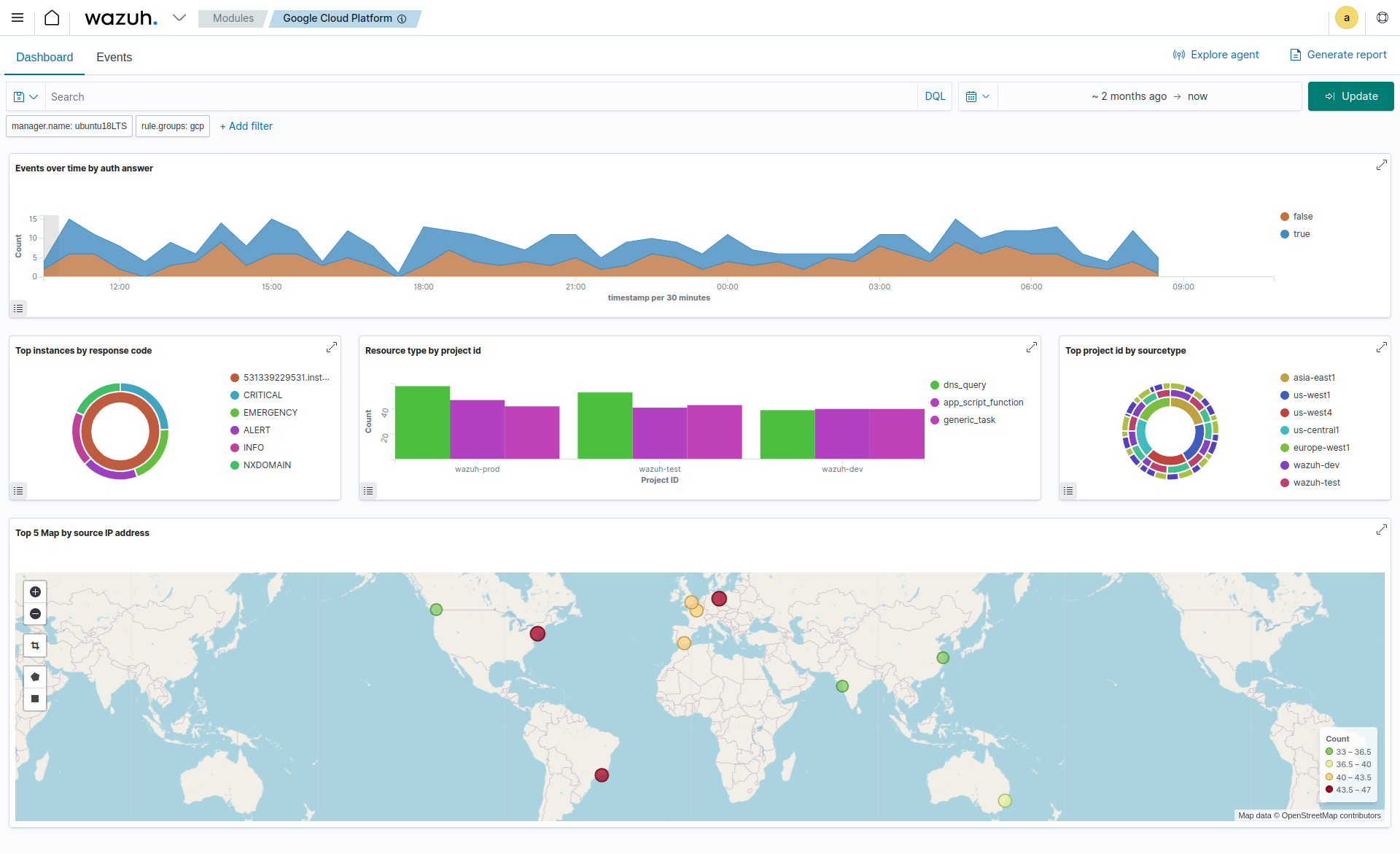Edit start date '~ 2 months ago'

pyautogui.click(x=1129, y=96)
